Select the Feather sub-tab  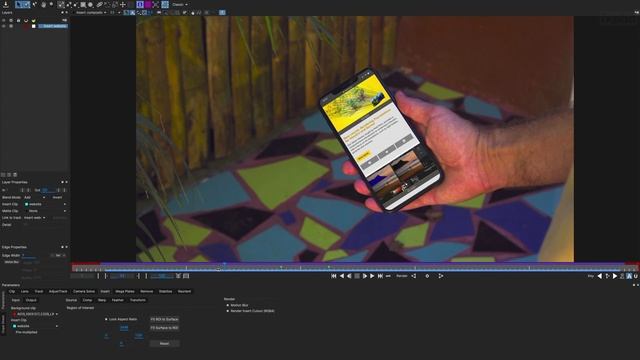click(x=118, y=300)
